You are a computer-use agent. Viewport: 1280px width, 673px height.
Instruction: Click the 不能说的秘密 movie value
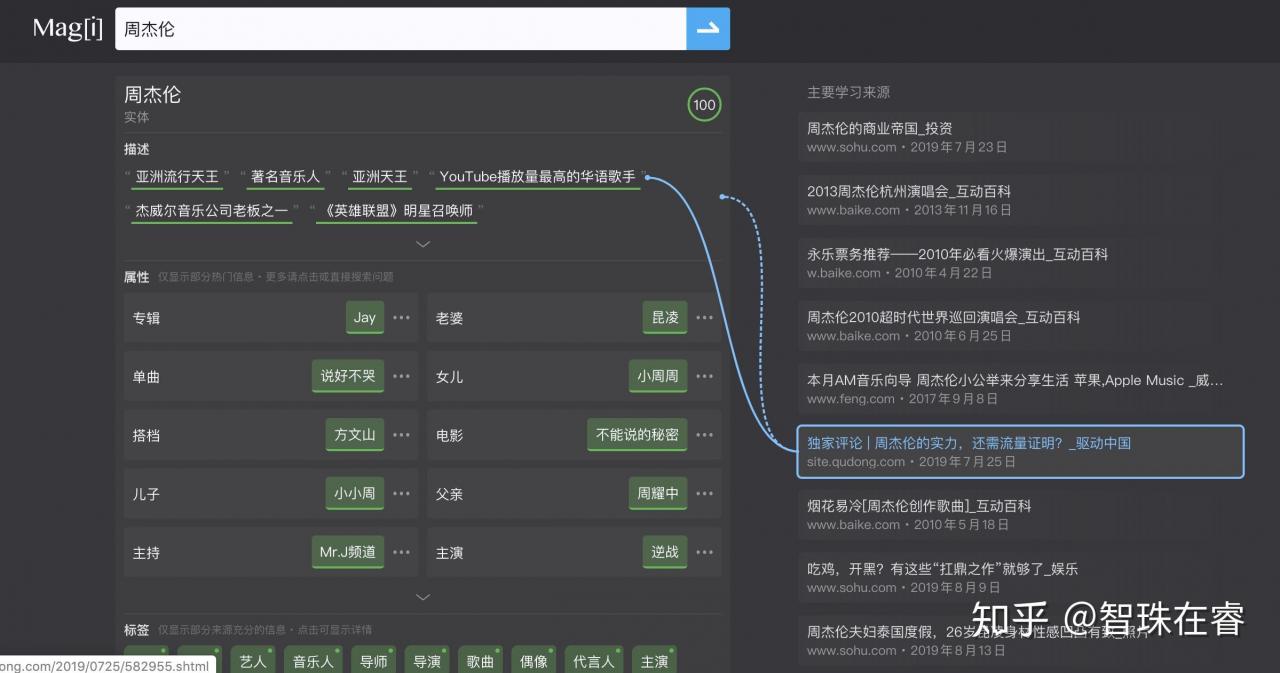click(637, 435)
